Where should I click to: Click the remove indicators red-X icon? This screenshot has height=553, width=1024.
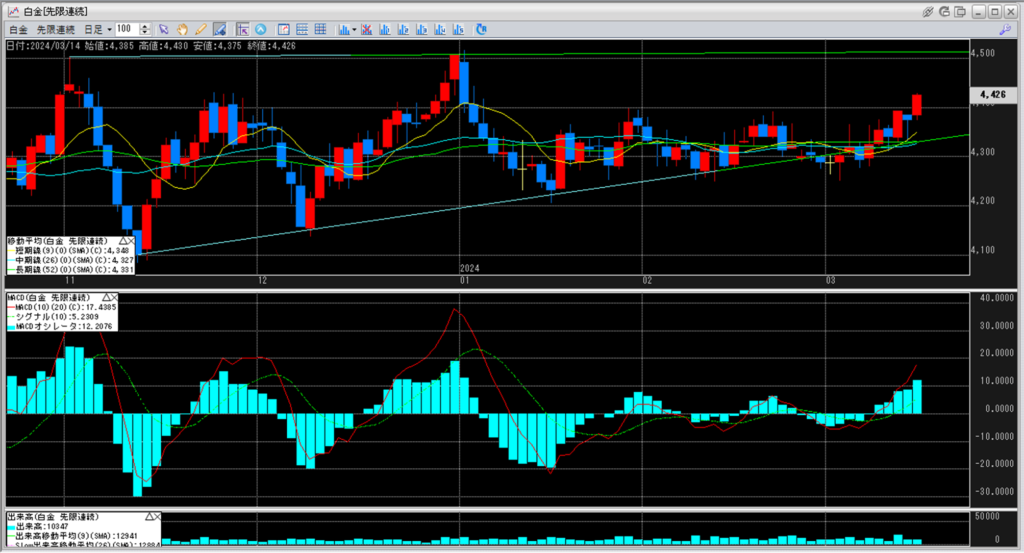(x=366, y=29)
